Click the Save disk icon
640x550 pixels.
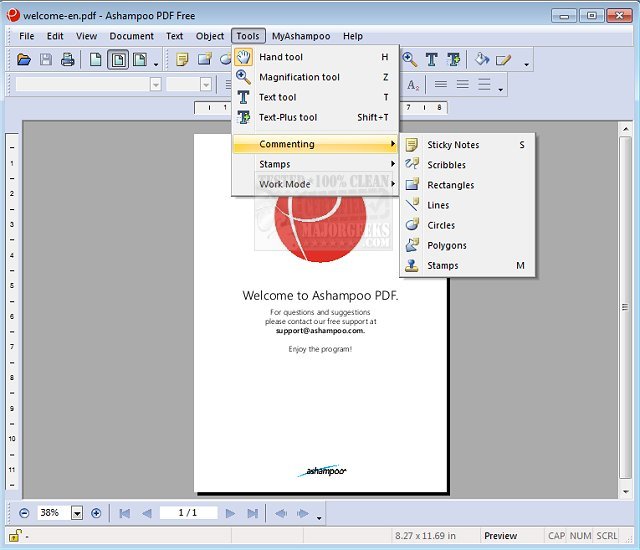tap(46, 60)
